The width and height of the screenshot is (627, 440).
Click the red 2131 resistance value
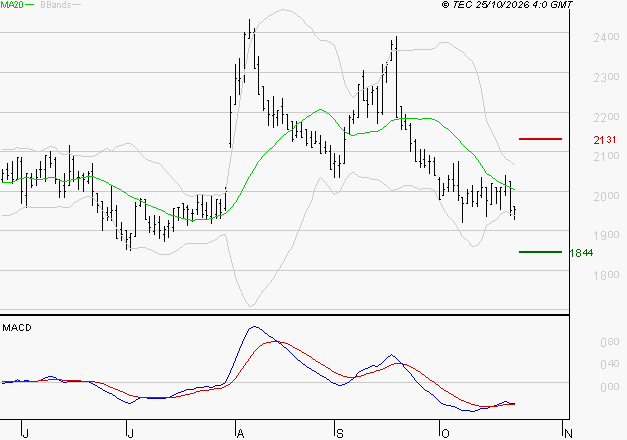(x=605, y=140)
